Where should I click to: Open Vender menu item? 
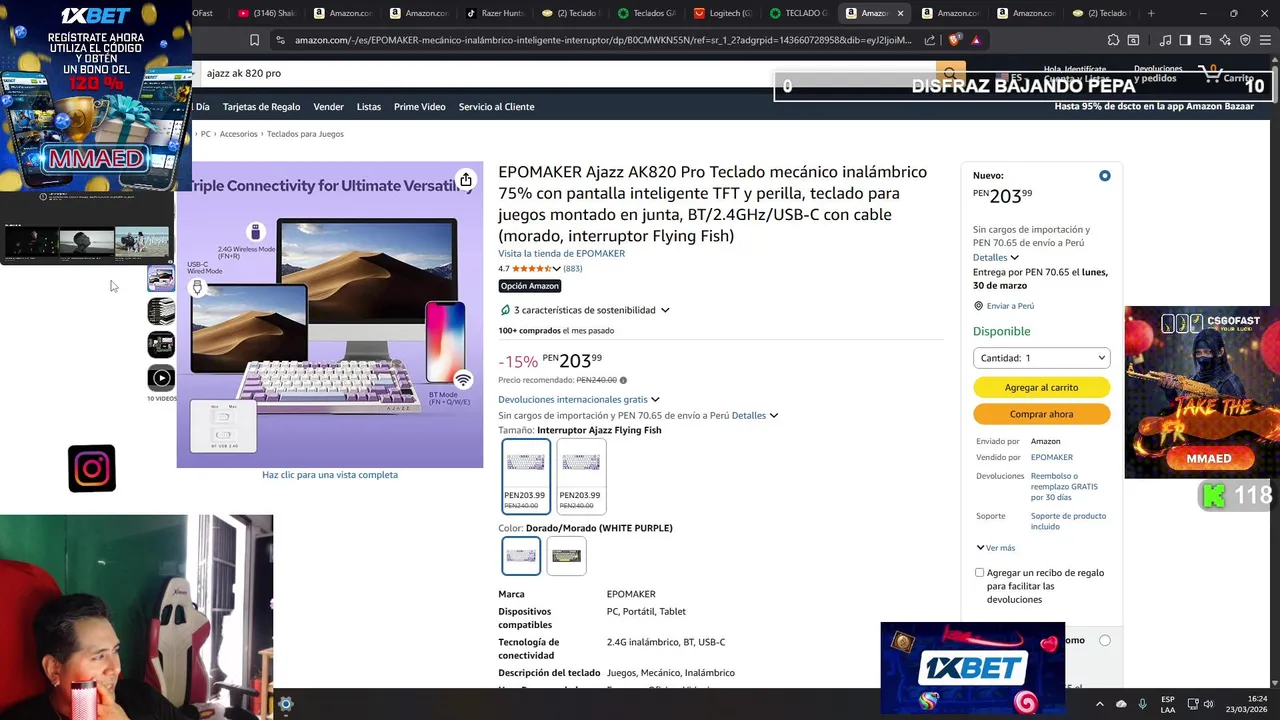[x=328, y=107]
